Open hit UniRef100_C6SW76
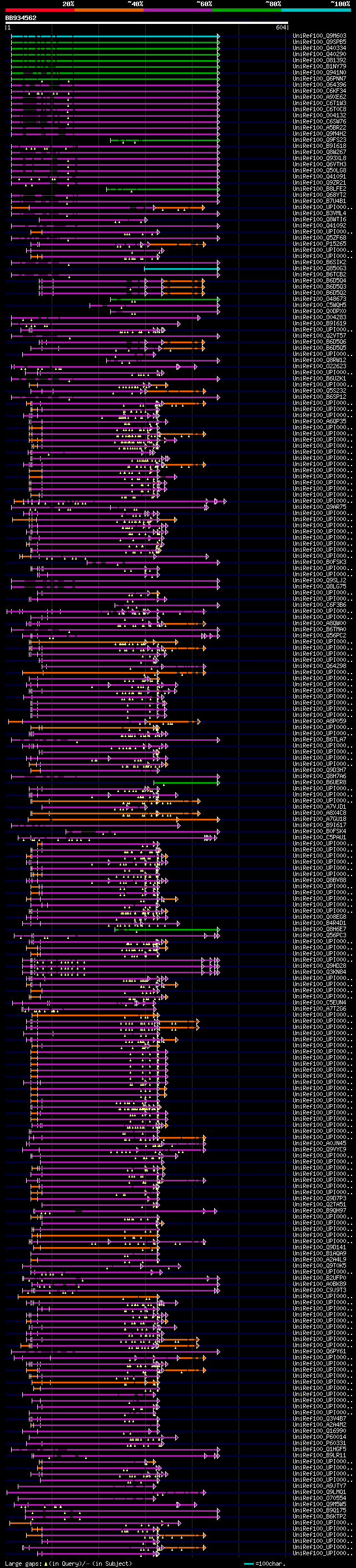Viewport: 356px width, 1568px height. 319,121
